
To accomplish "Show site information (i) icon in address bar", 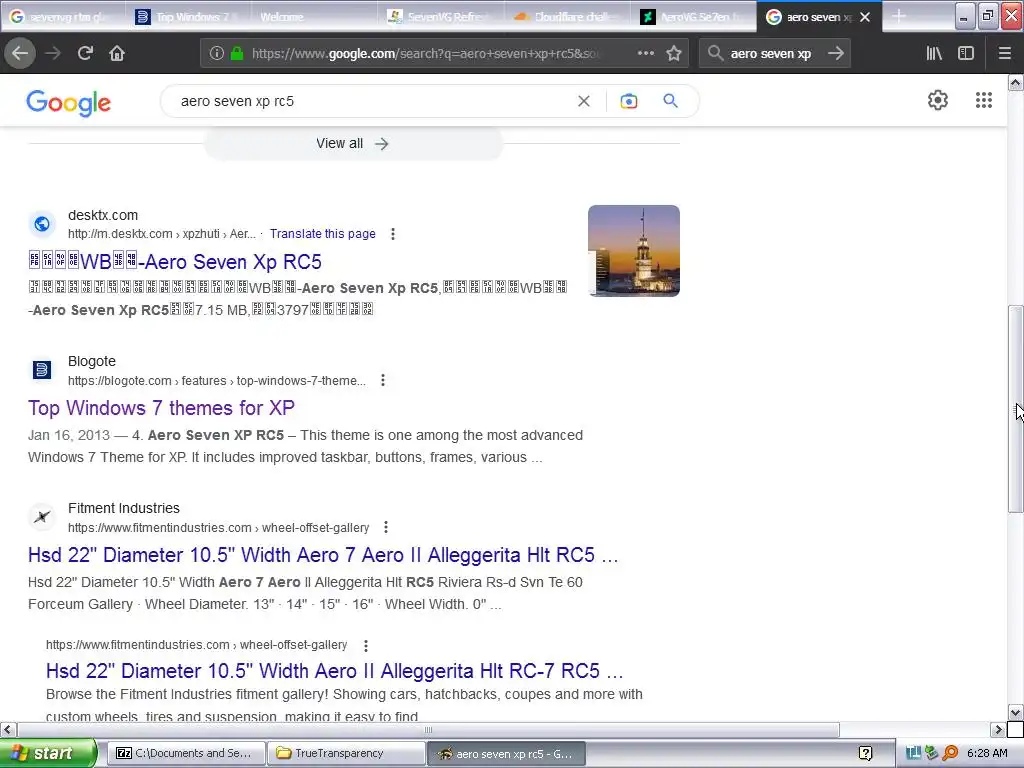I will coord(217,53).
